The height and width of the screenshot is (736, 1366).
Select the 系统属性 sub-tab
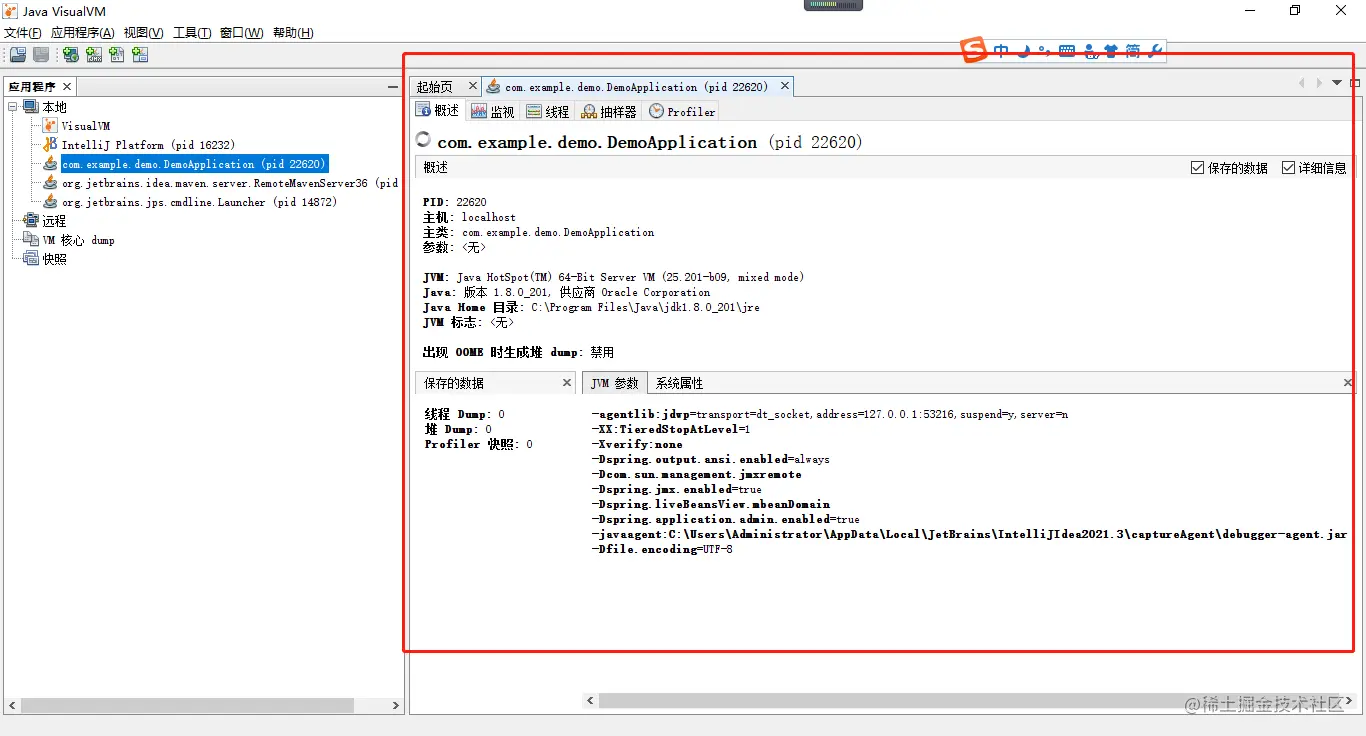click(679, 383)
